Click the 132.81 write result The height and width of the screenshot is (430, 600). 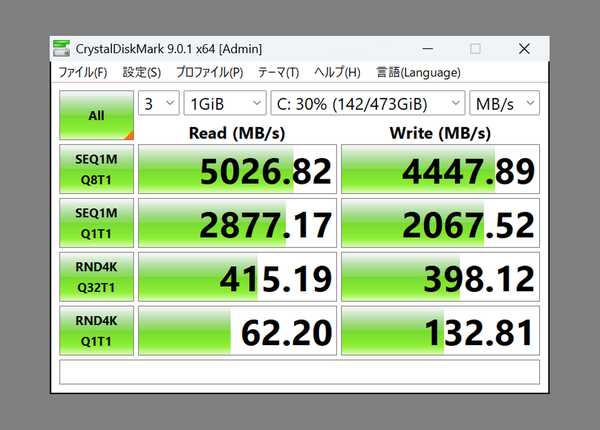440,331
